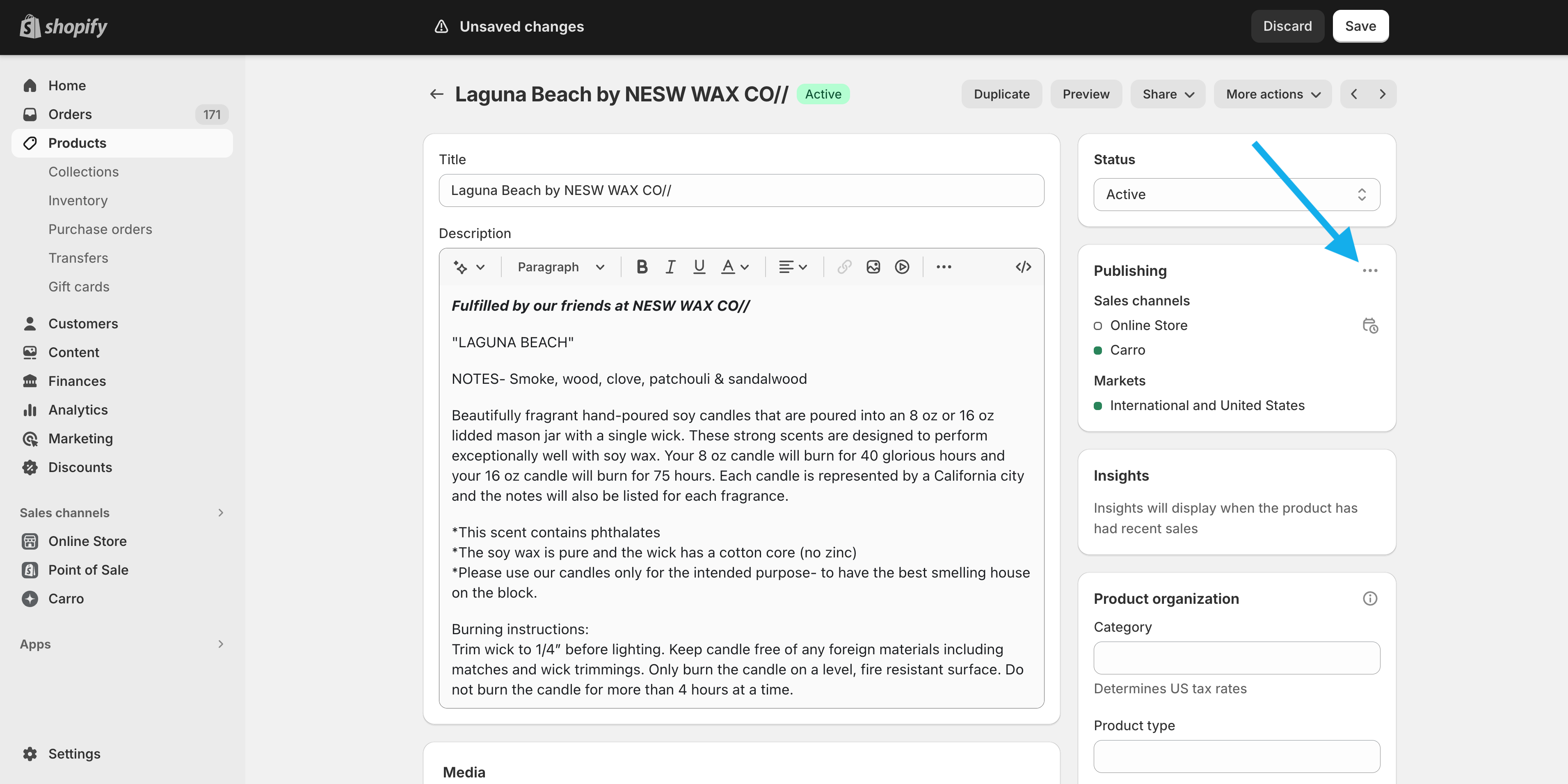This screenshot has height=784, width=1568.
Task: Open the More actions dropdown
Action: pyautogui.click(x=1272, y=94)
